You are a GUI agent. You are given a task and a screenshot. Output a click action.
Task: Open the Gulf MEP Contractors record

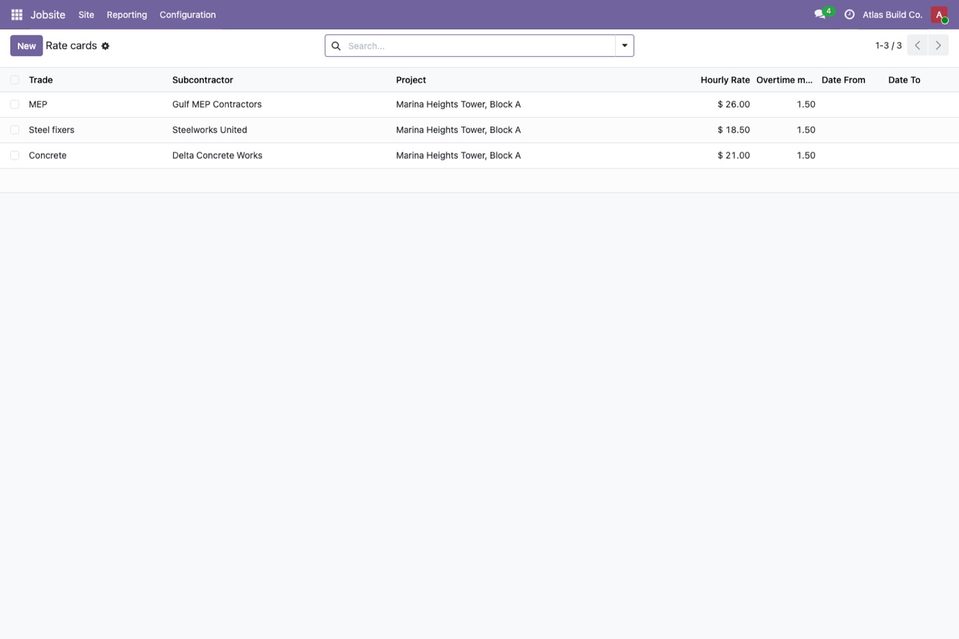217,105
